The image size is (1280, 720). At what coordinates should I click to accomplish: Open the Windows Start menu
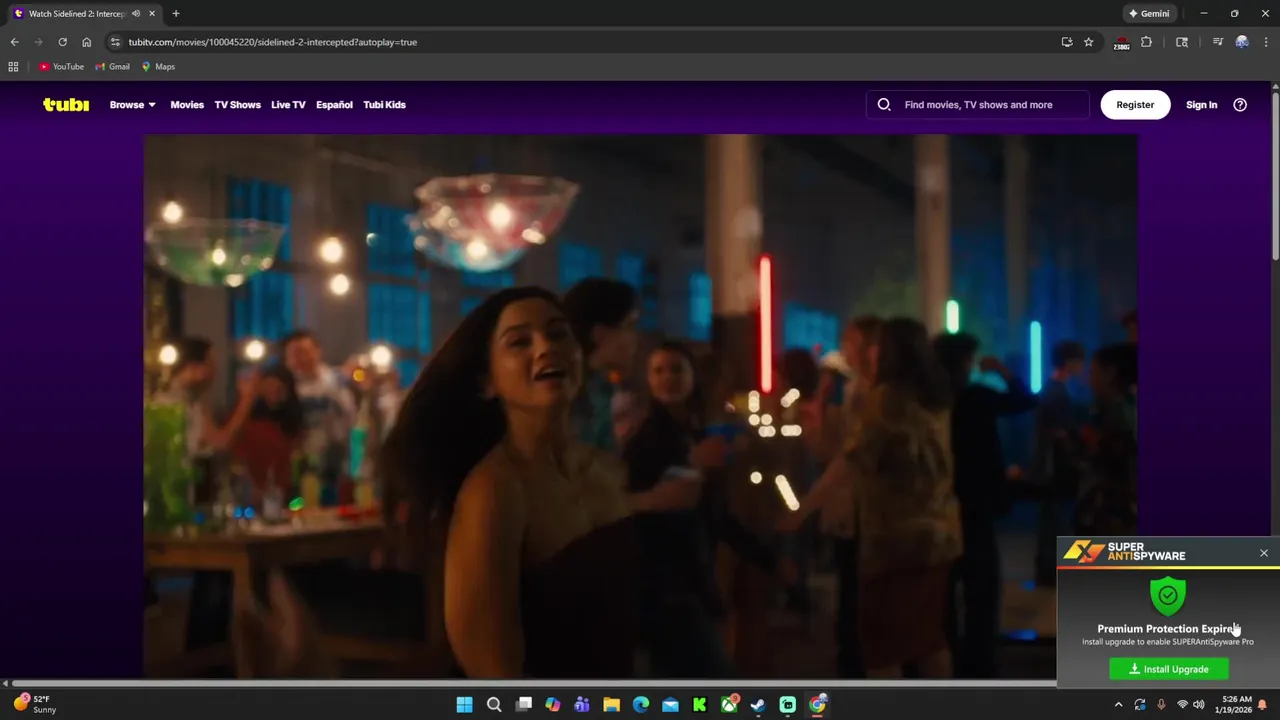464,705
